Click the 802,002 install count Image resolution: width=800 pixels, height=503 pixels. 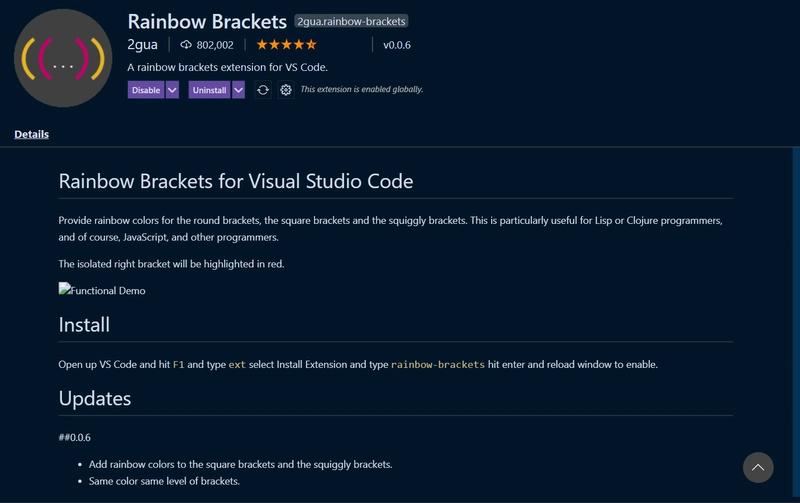[215, 45]
